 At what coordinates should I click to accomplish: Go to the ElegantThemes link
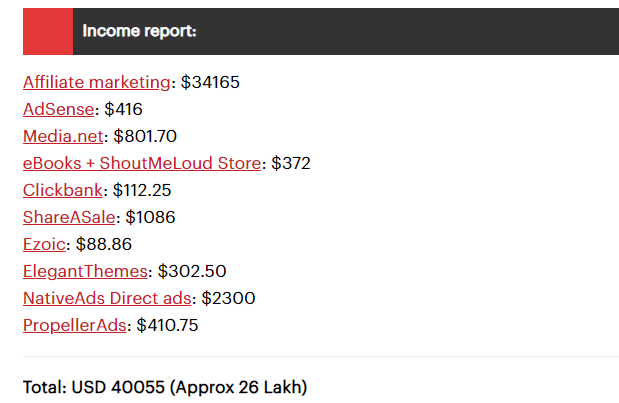pyautogui.click(x=85, y=271)
